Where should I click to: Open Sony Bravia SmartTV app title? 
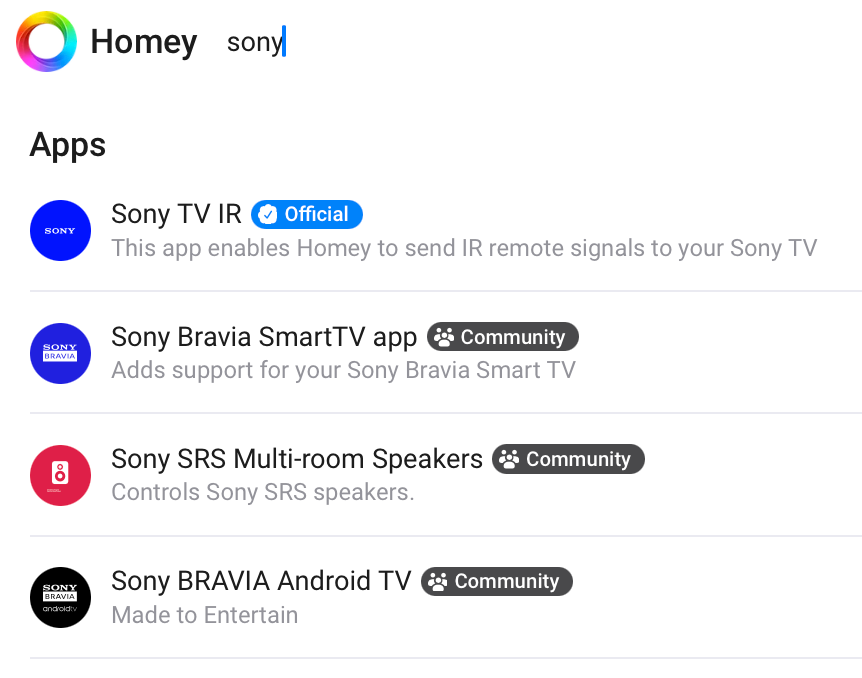(264, 337)
